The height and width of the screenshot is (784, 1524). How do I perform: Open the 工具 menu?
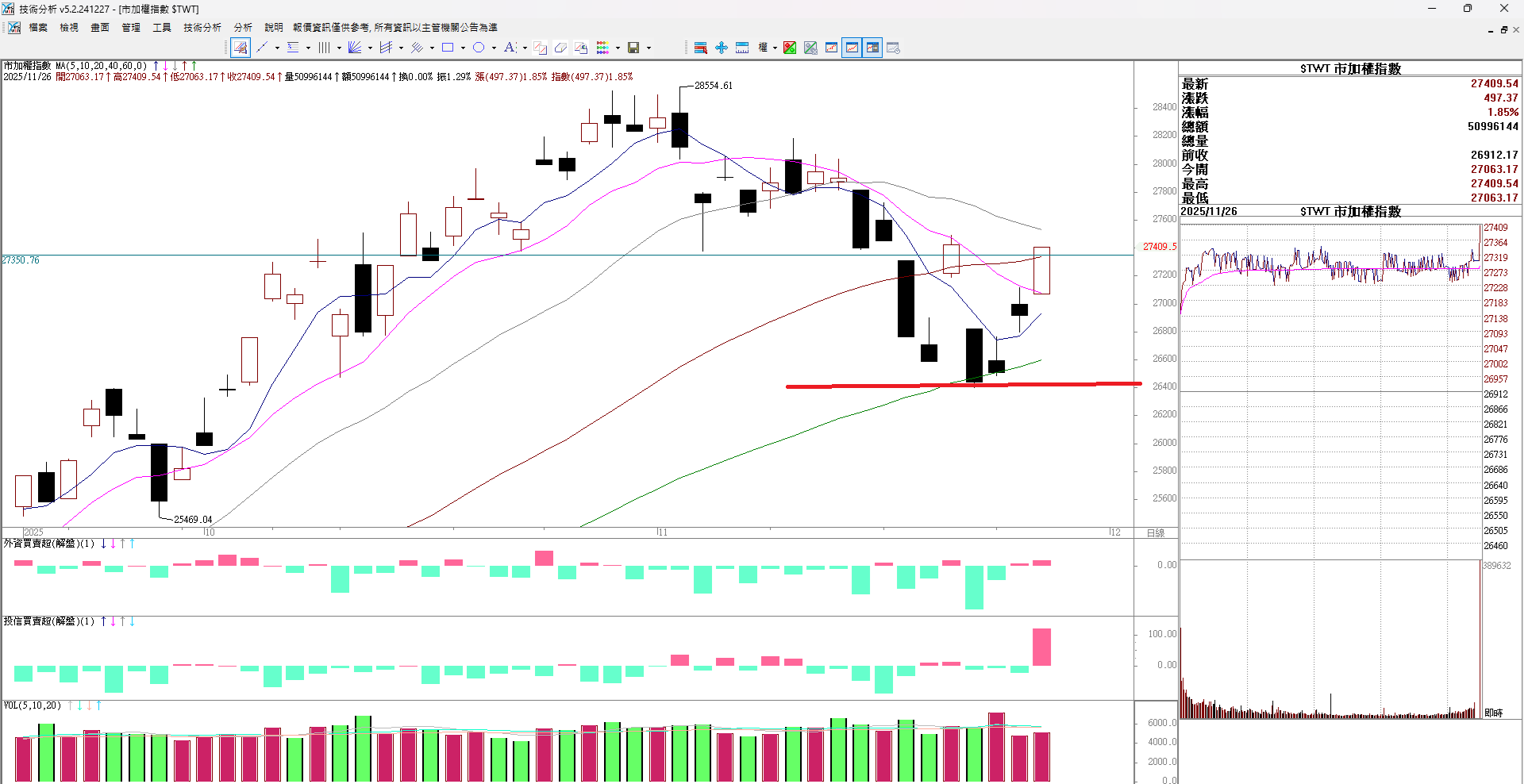(161, 28)
